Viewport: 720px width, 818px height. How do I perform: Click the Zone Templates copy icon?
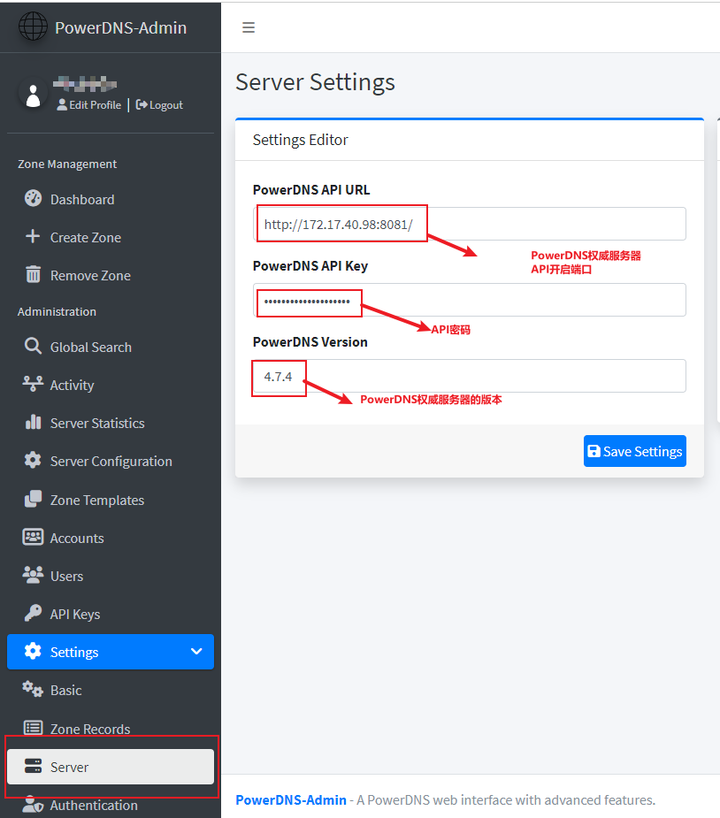pyautogui.click(x=33, y=499)
